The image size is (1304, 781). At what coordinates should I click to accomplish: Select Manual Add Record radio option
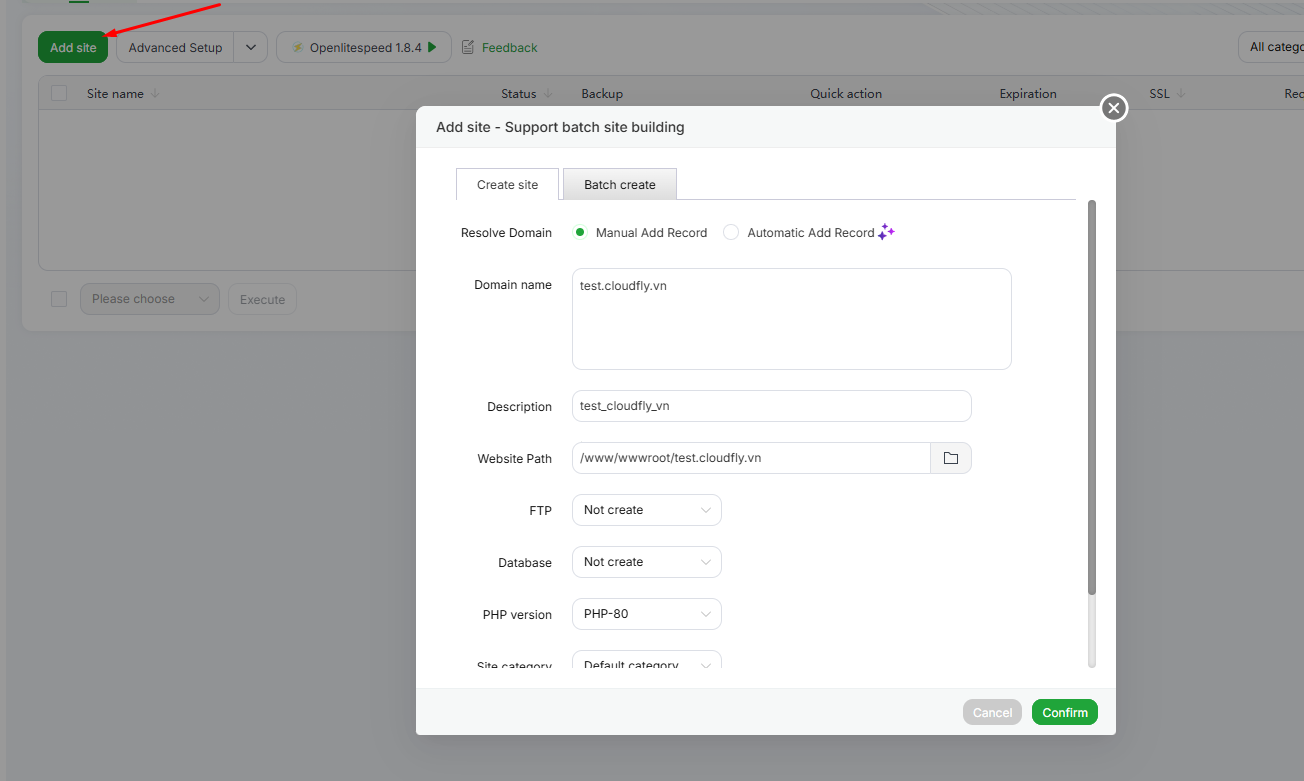(580, 232)
